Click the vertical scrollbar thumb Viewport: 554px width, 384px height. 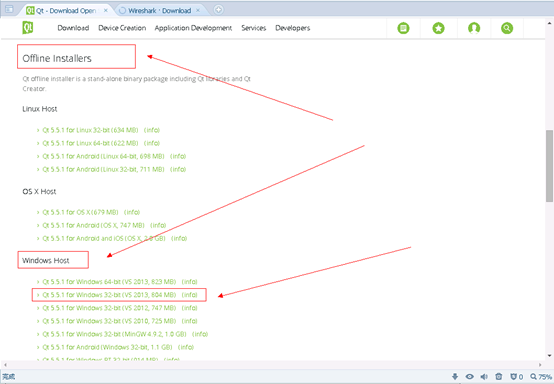549,166
